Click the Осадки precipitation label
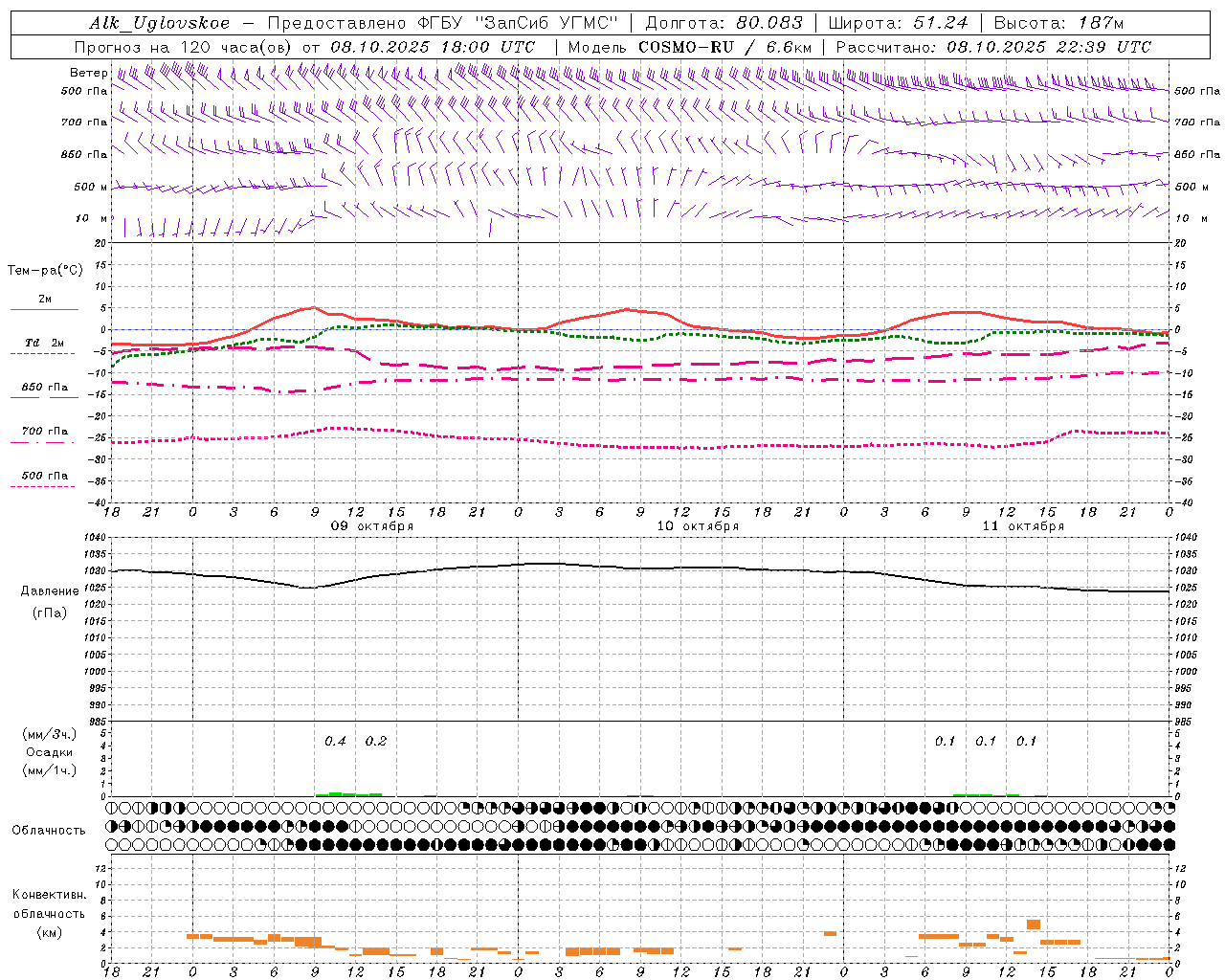 pos(50,752)
